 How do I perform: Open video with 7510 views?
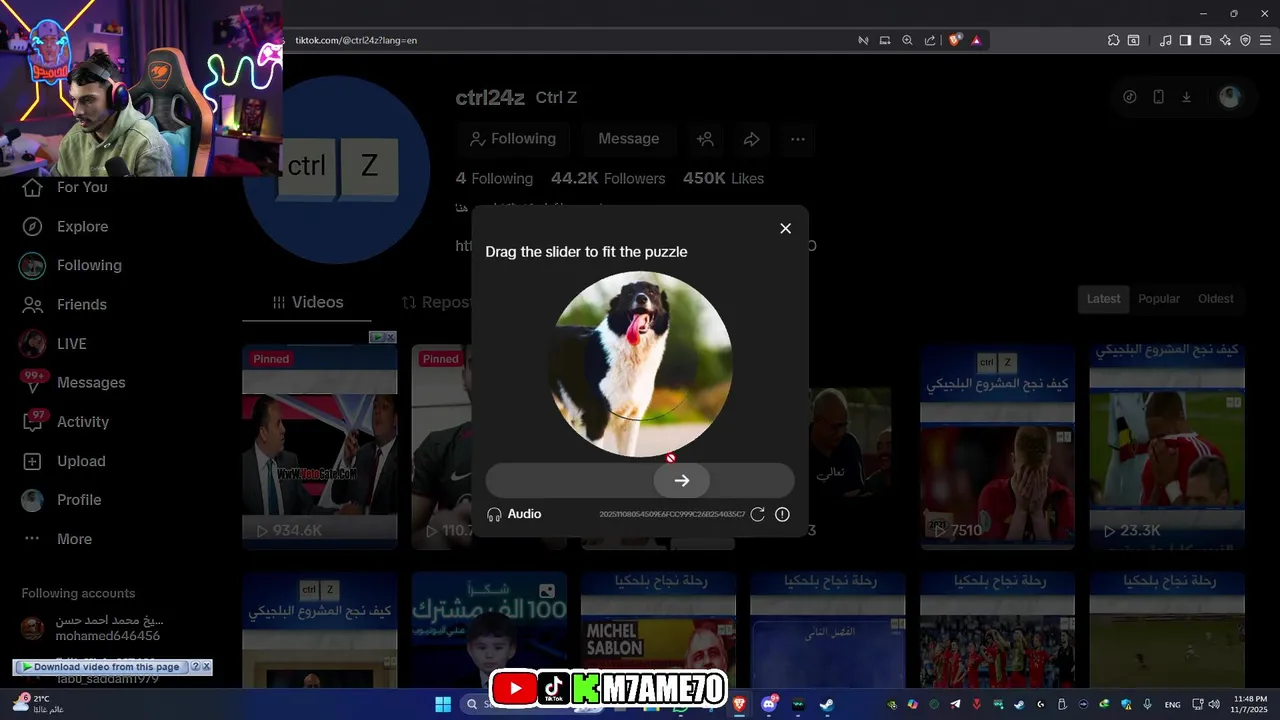pyautogui.click(x=997, y=447)
